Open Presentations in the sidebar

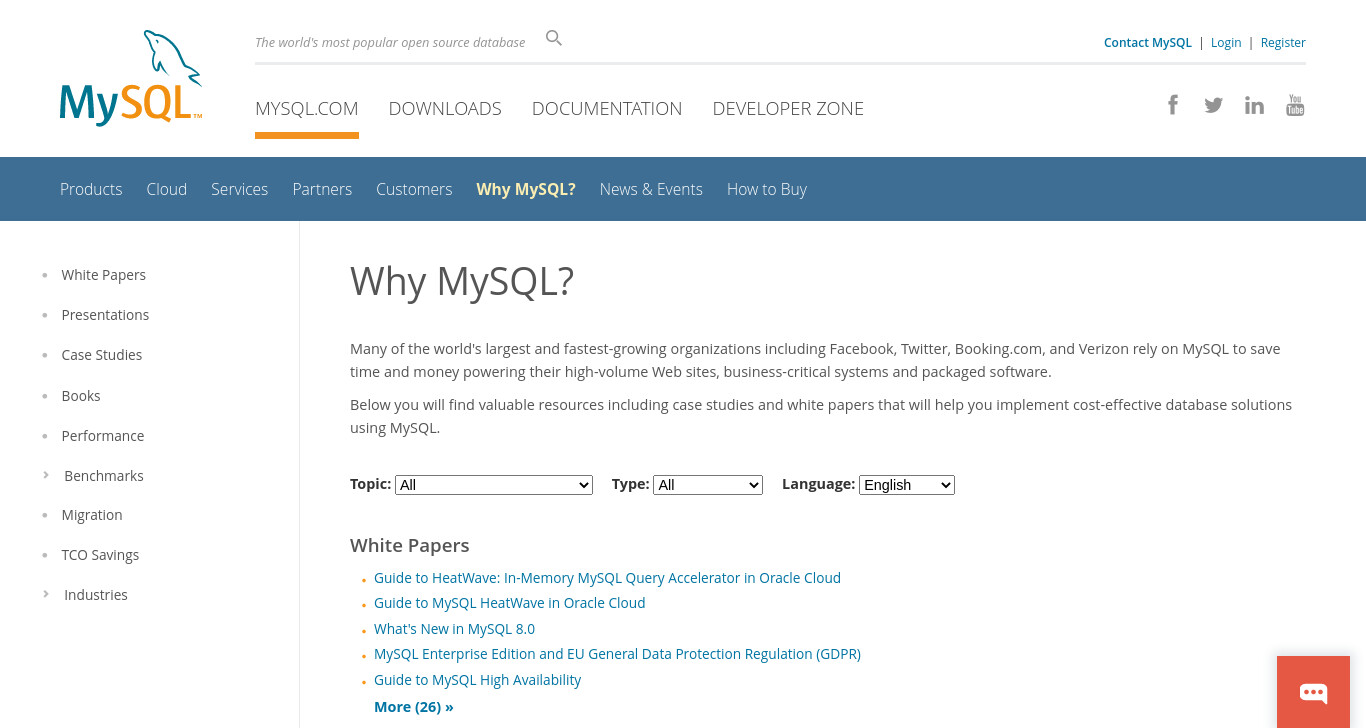pyautogui.click(x=105, y=315)
